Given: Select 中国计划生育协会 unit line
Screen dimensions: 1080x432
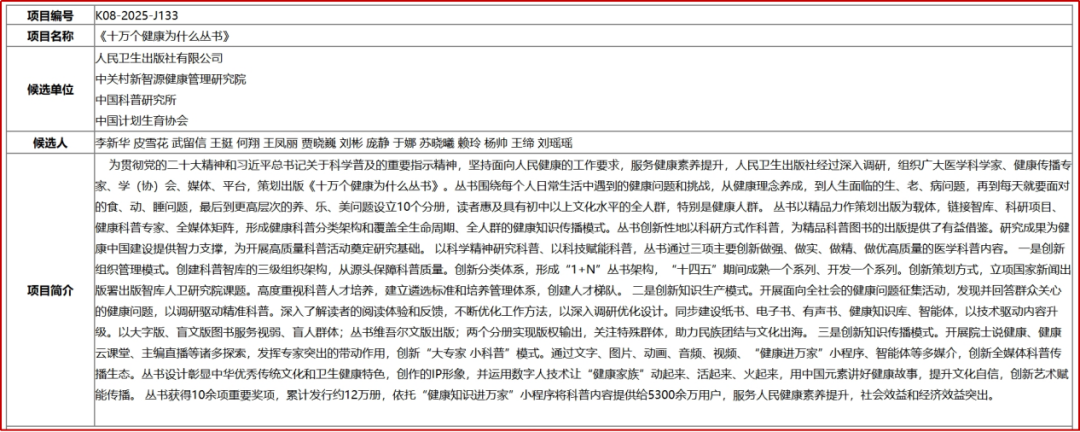Looking at the screenshot, I should tap(142, 121).
